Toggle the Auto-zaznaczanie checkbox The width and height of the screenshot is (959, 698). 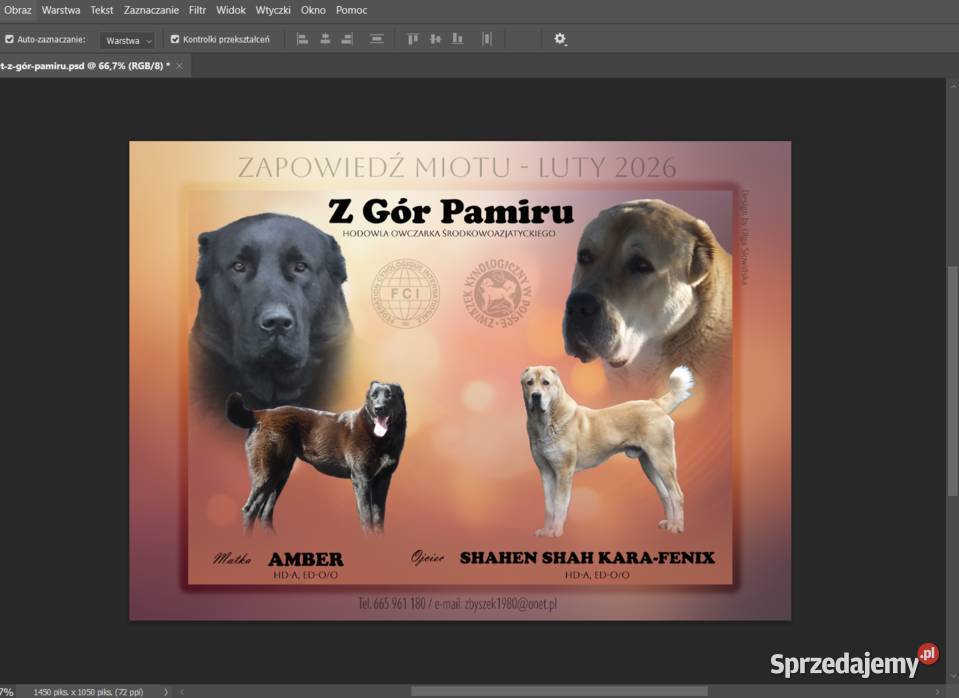(x=10, y=40)
